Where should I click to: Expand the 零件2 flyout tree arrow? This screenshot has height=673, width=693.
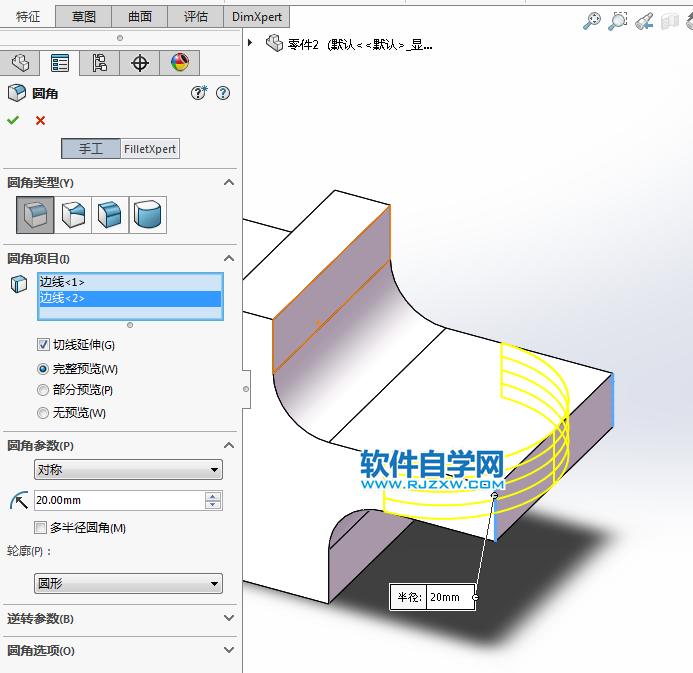coord(250,43)
